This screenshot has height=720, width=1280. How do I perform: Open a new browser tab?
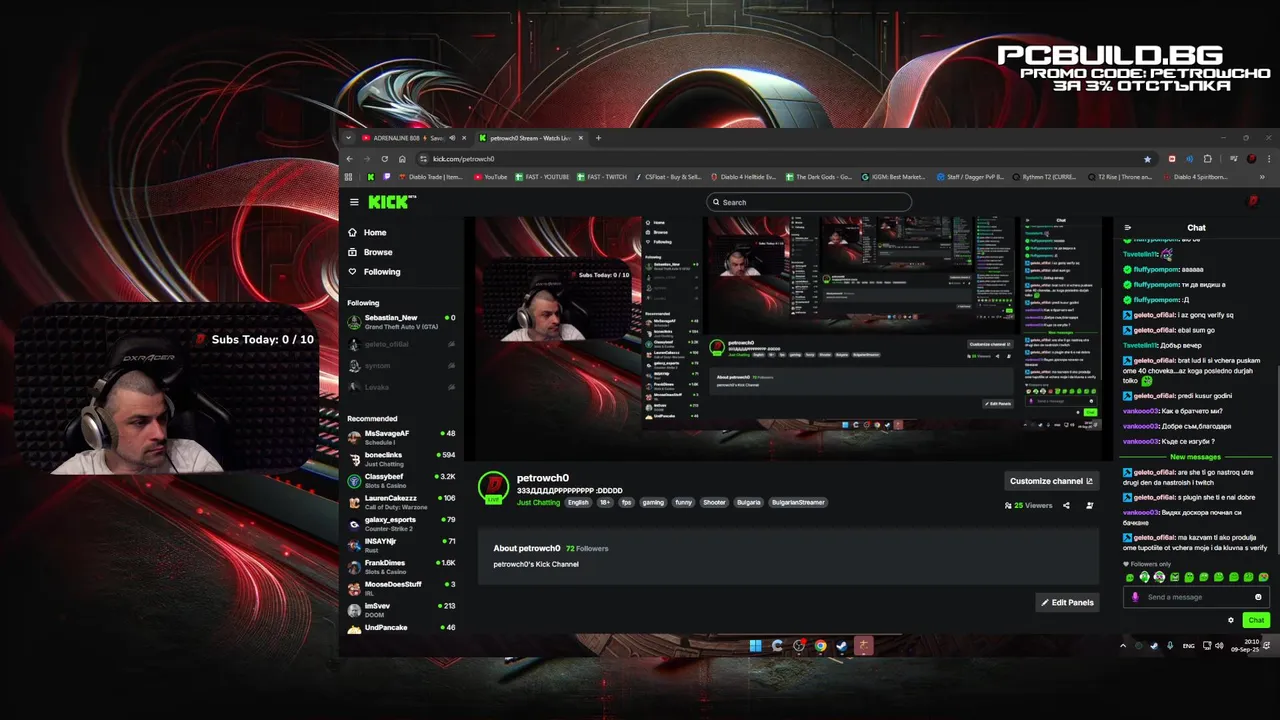point(598,138)
